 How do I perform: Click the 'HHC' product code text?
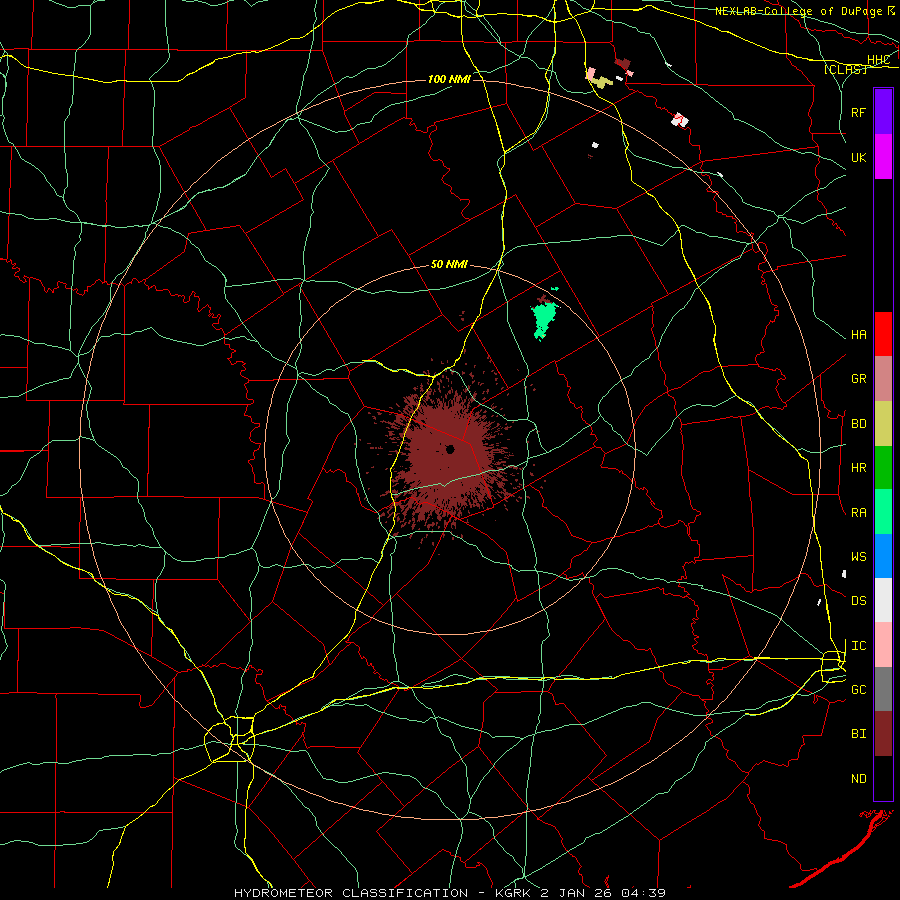pyautogui.click(x=879, y=60)
